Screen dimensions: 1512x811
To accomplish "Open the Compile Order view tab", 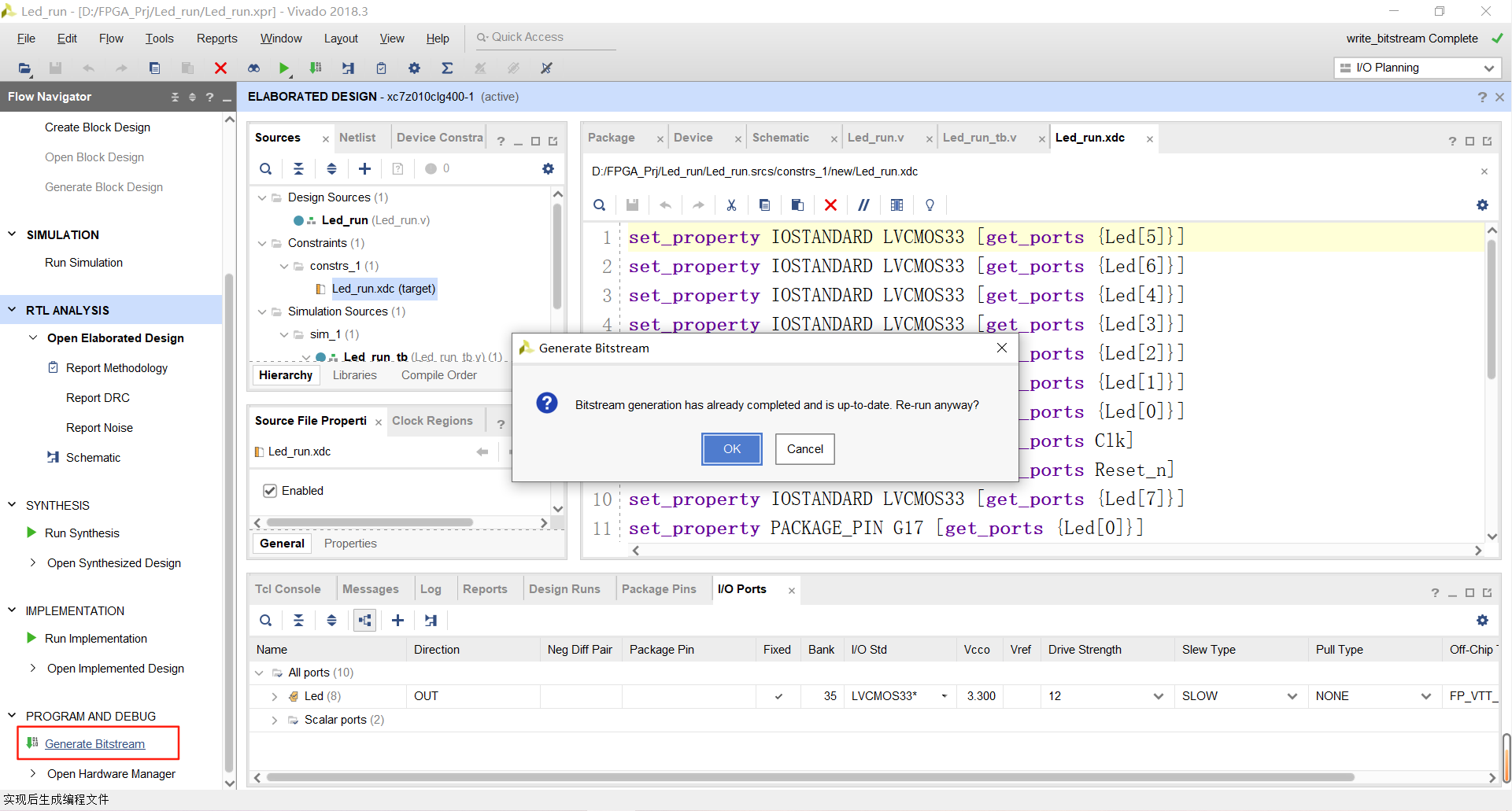I will pyautogui.click(x=438, y=375).
